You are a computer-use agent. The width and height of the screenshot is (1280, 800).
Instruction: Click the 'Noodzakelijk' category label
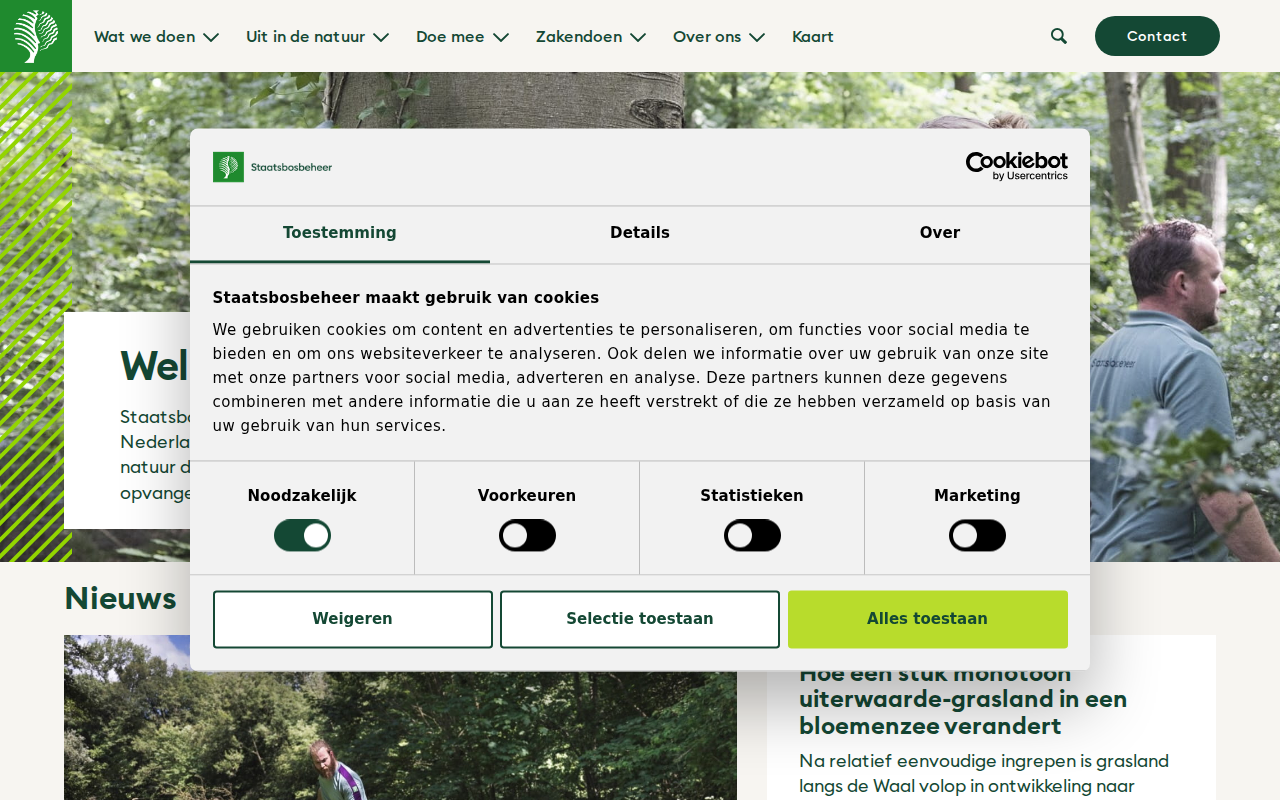[302, 496]
